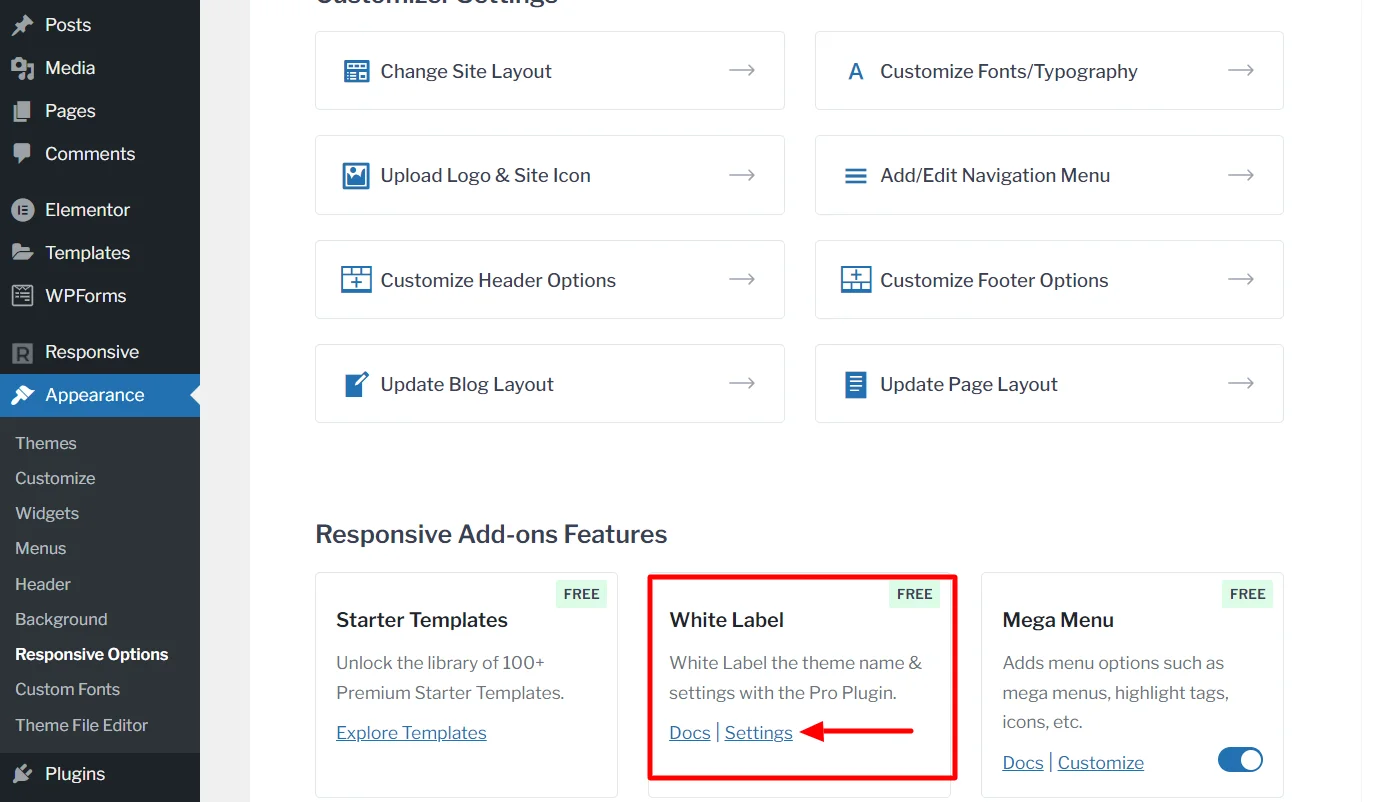Click the Change Site Layout grid icon
This screenshot has height=802, width=1398.
[x=356, y=71]
